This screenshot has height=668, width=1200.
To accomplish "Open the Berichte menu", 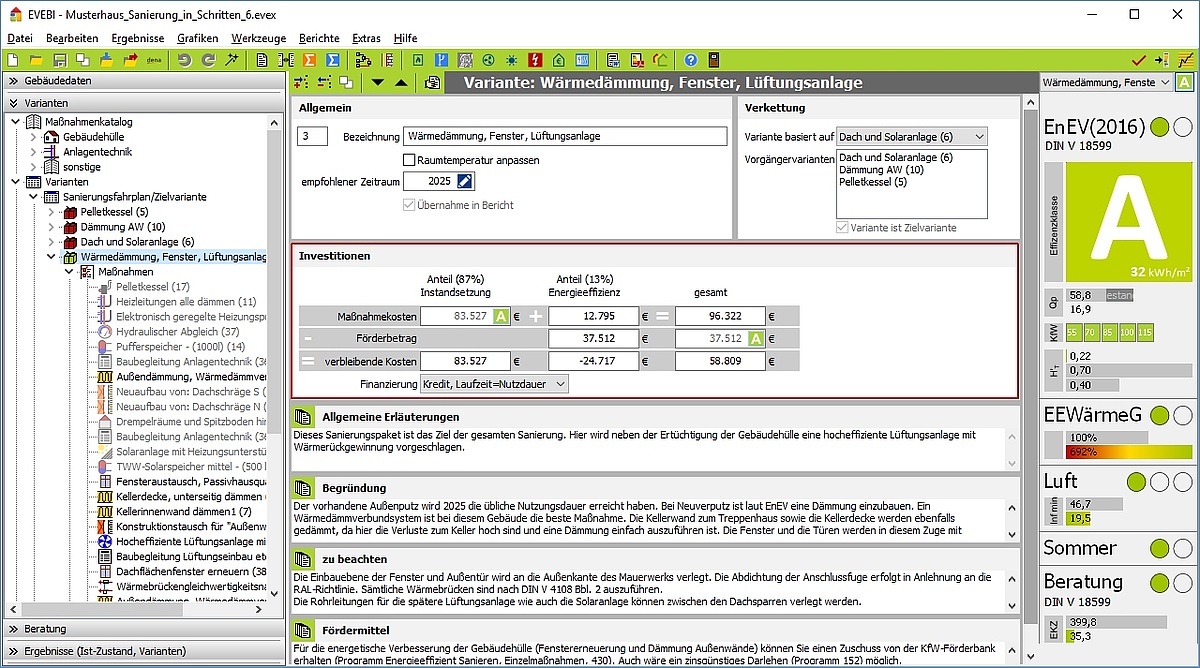I will point(320,37).
